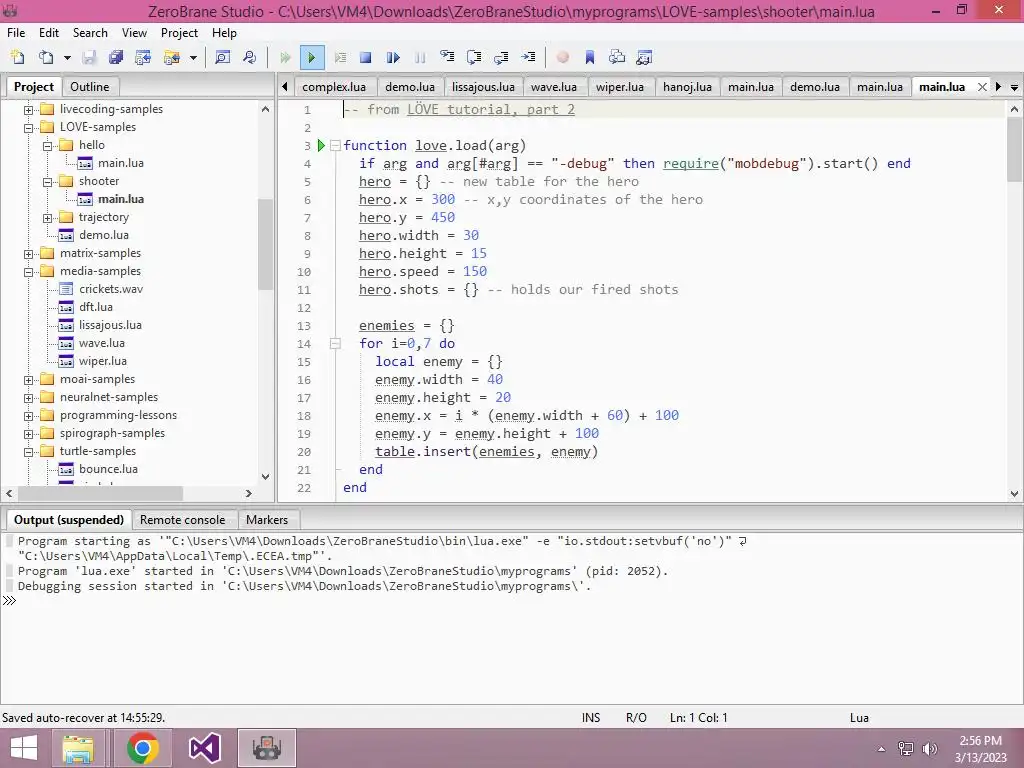This screenshot has height=768, width=1024.
Task: Start or continue debugging (green play)
Action: pos(312,57)
